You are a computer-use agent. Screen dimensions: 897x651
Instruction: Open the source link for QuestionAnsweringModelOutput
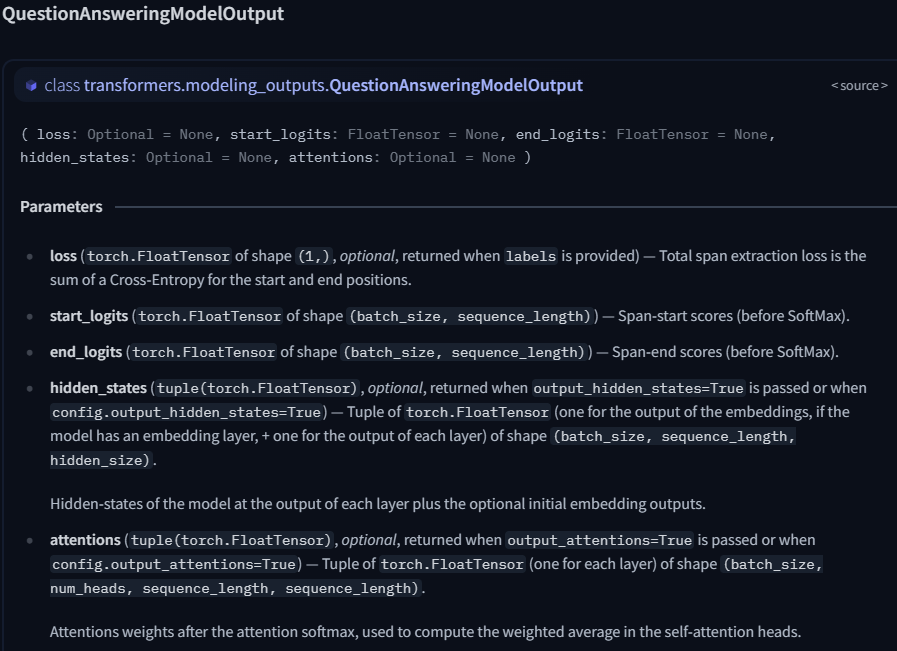(859, 86)
